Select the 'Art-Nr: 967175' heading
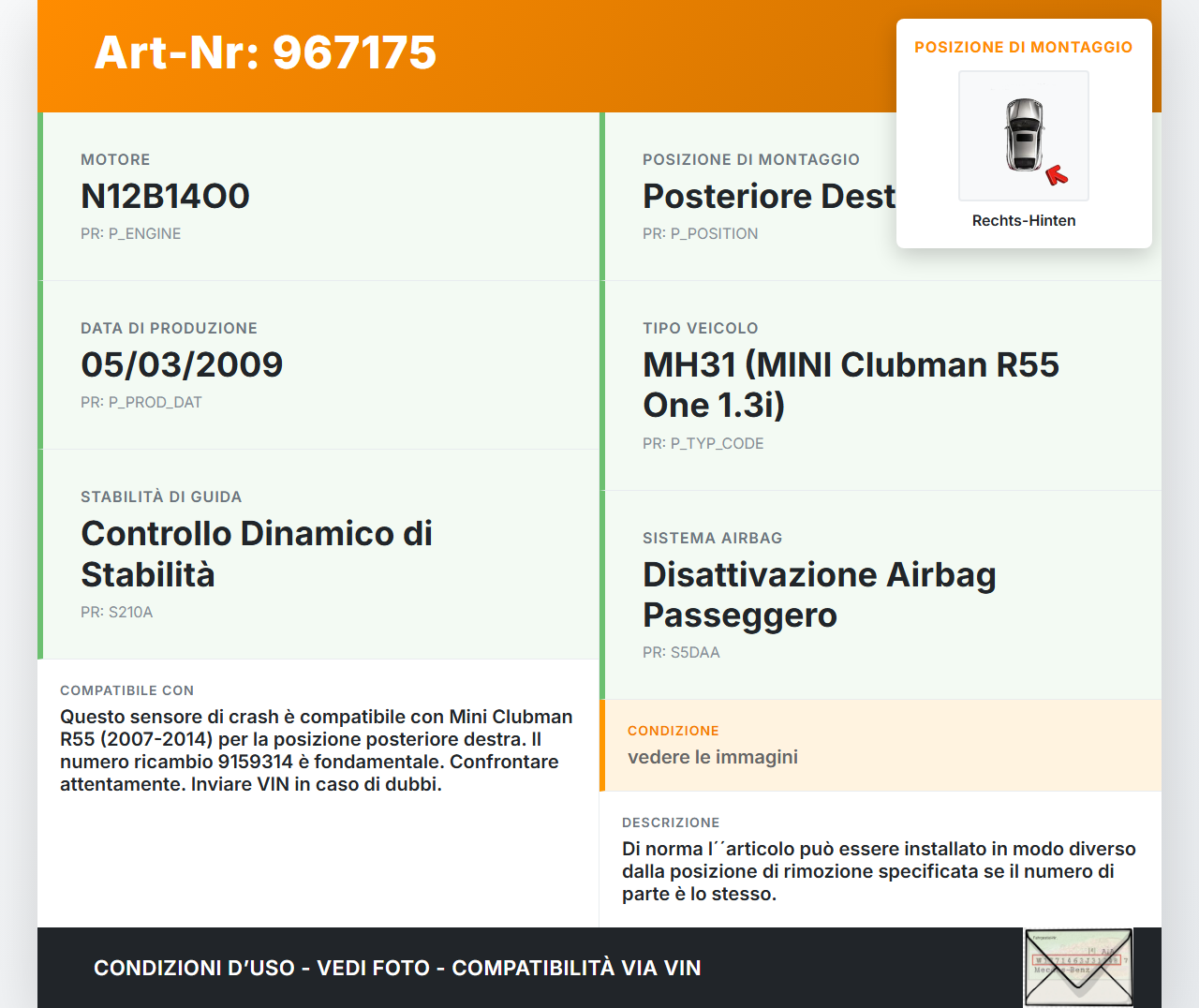The height and width of the screenshot is (1008, 1199). tap(265, 52)
